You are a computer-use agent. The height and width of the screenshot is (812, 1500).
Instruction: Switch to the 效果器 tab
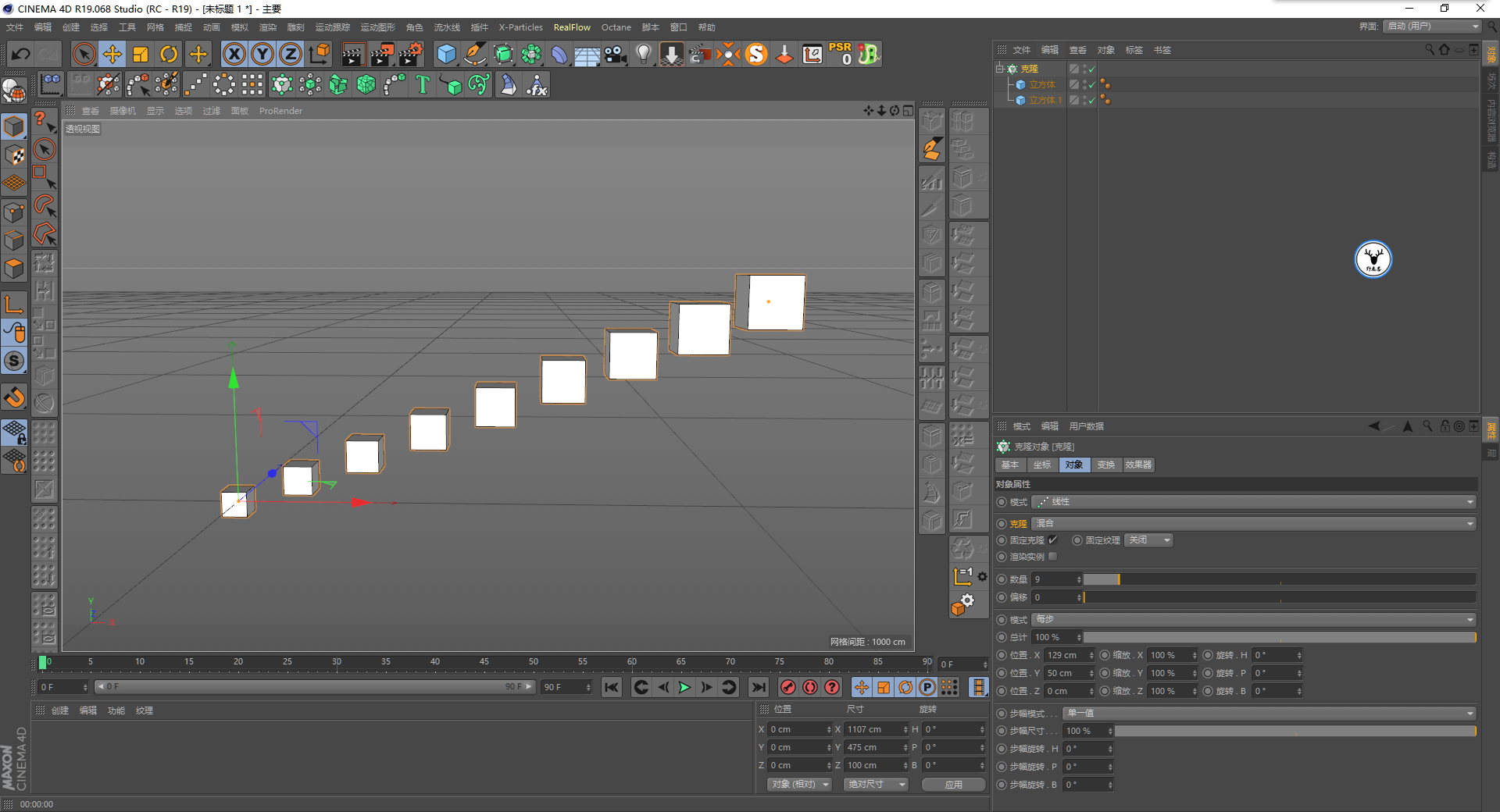pyautogui.click(x=1137, y=465)
